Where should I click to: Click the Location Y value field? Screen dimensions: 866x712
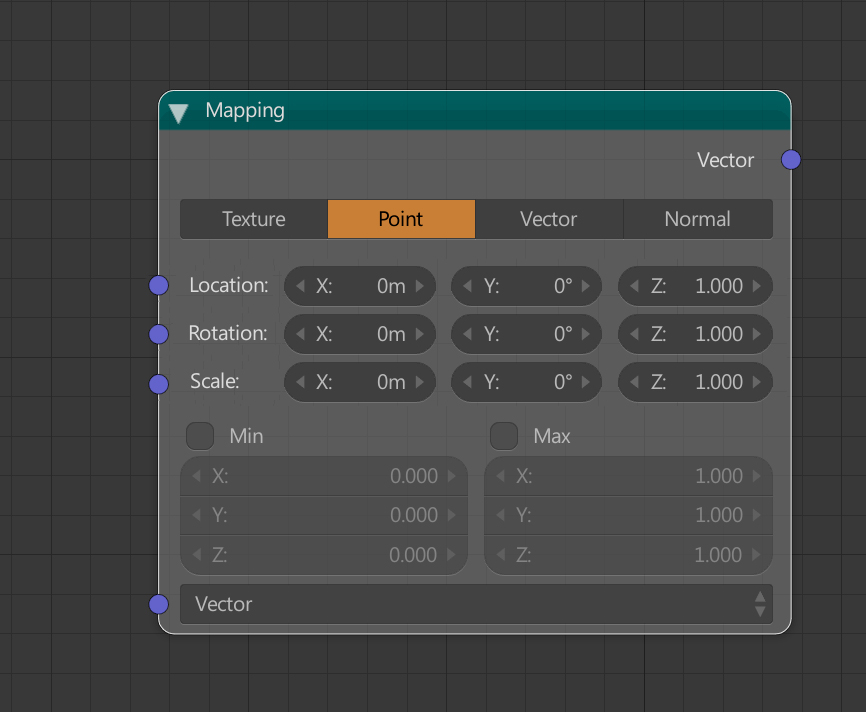click(526, 286)
